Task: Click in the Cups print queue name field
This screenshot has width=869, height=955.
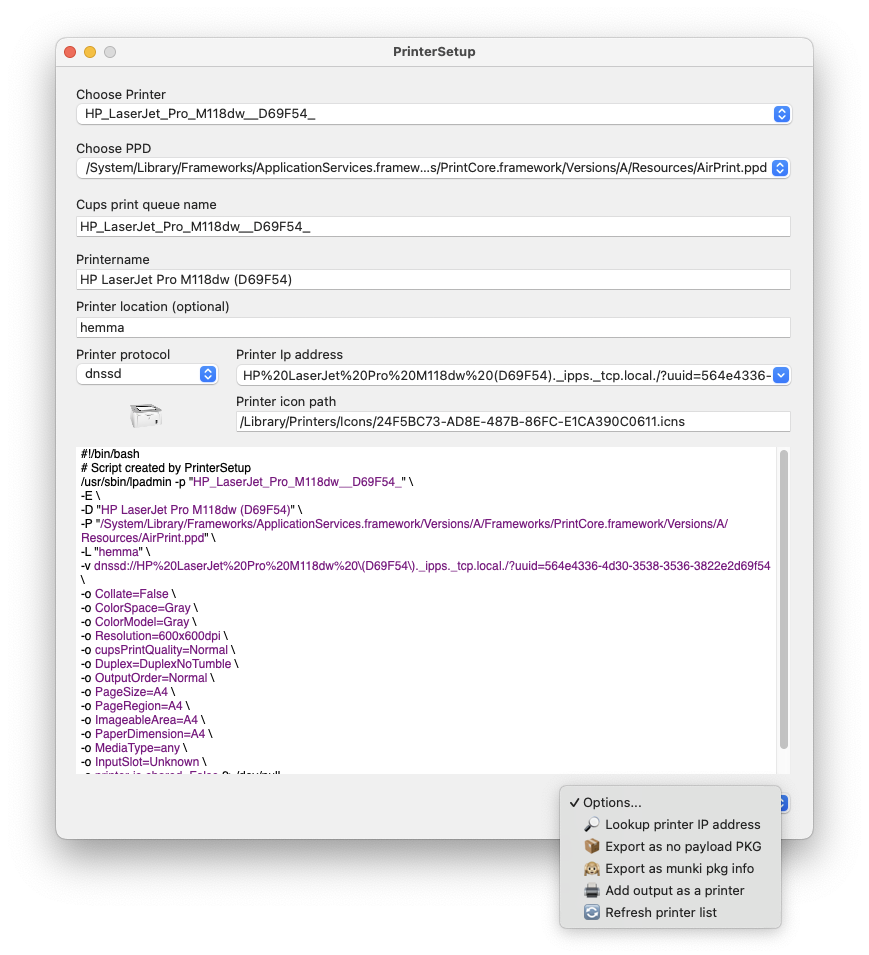Action: [x=433, y=227]
